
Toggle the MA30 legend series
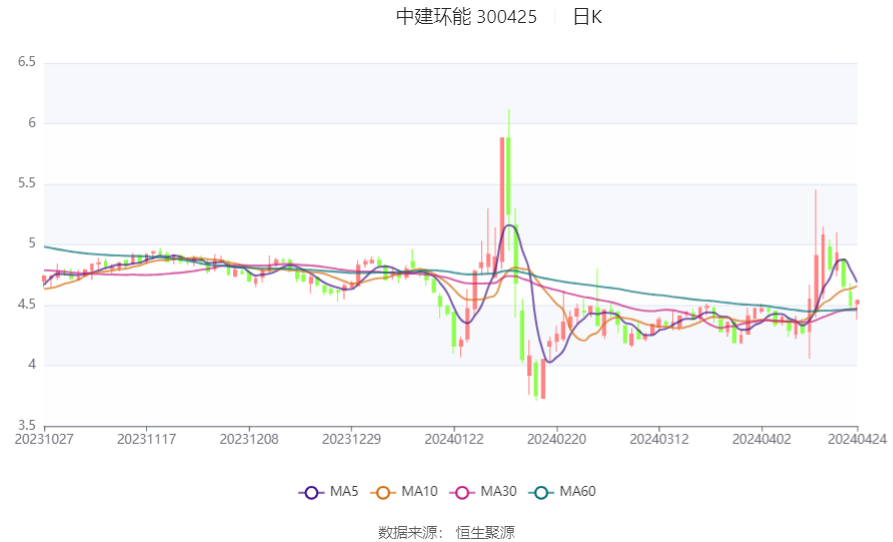click(x=483, y=492)
